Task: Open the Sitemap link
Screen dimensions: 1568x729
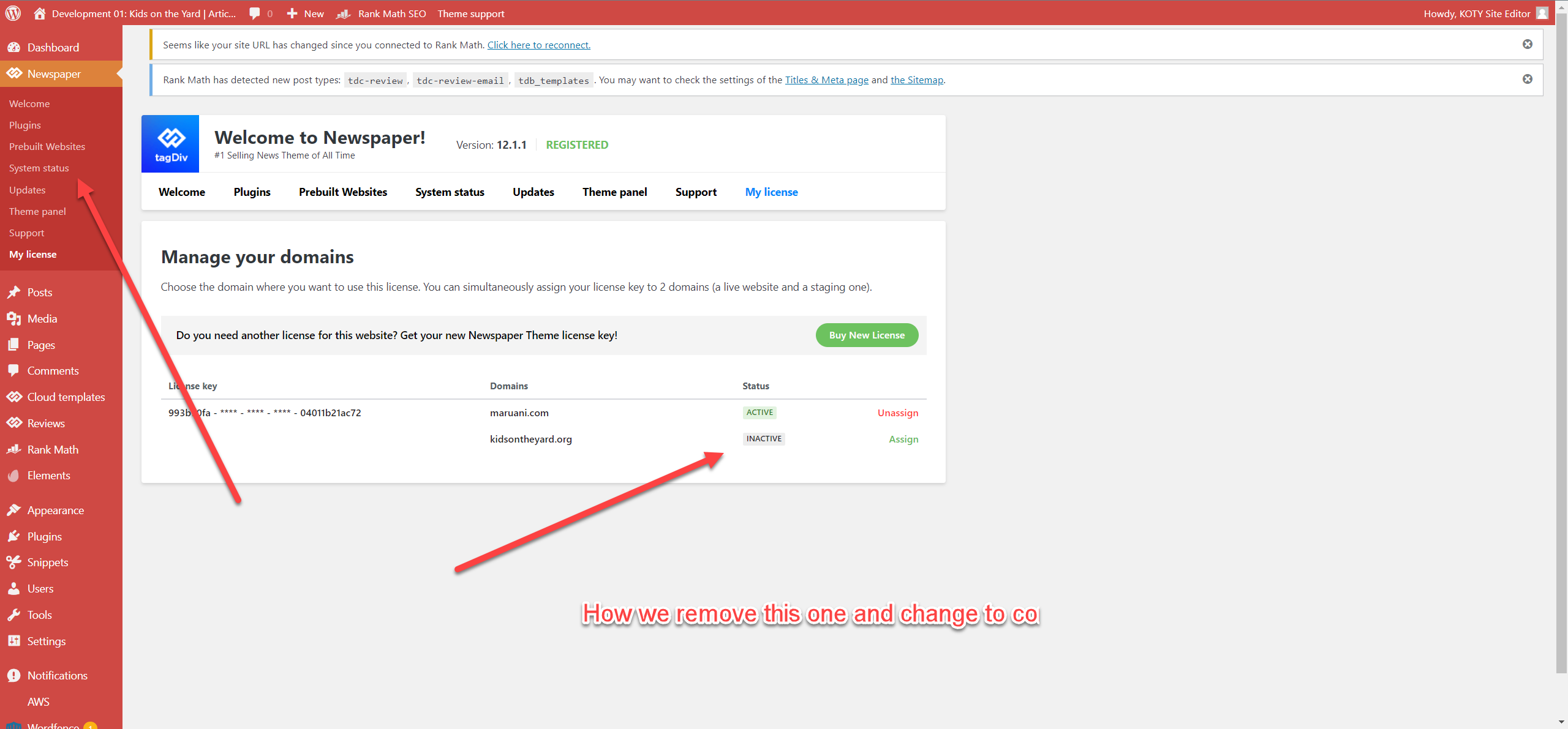Action: (917, 80)
